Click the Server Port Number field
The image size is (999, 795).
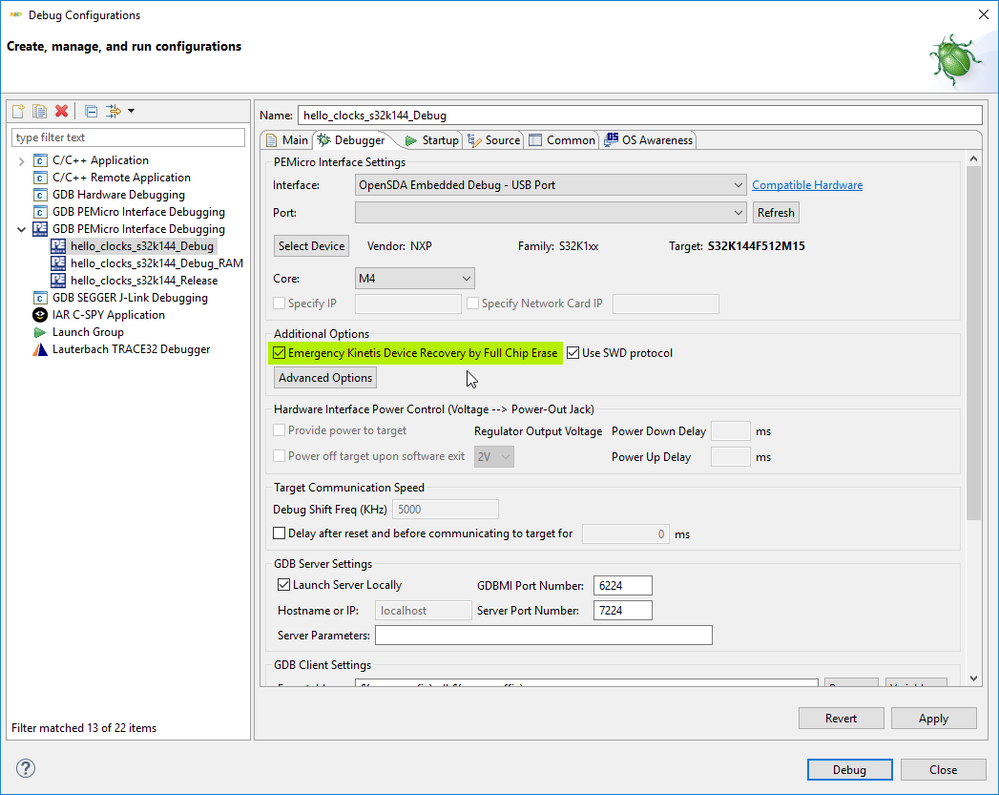(622, 610)
